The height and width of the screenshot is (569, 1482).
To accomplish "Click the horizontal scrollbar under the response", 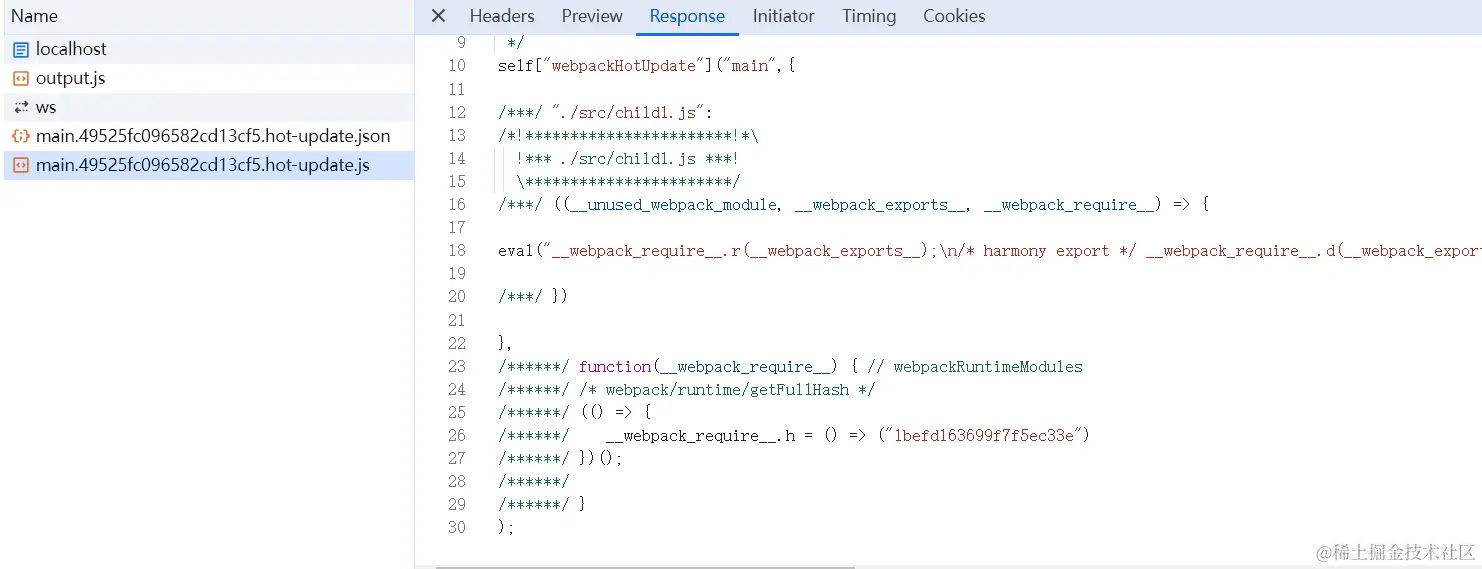I will point(645,566).
